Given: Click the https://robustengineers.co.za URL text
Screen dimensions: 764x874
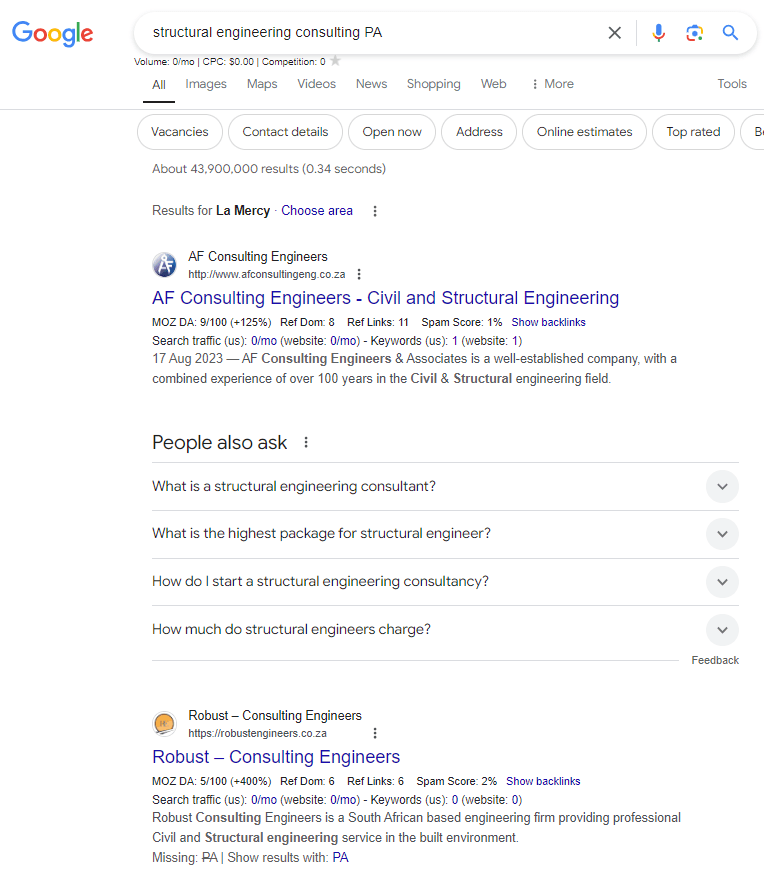Looking at the screenshot, I should pos(257,733).
